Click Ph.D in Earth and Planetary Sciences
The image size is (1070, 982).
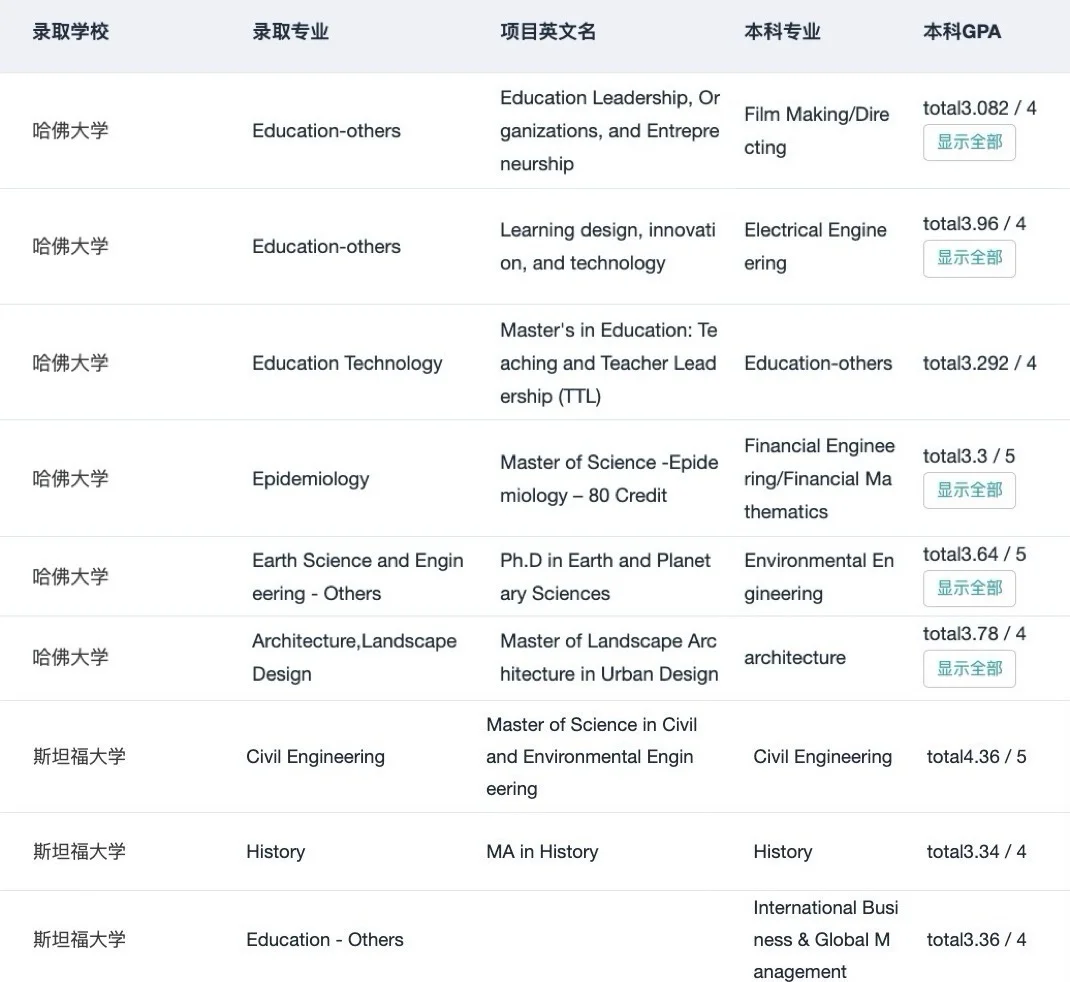[x=605, y=577]
